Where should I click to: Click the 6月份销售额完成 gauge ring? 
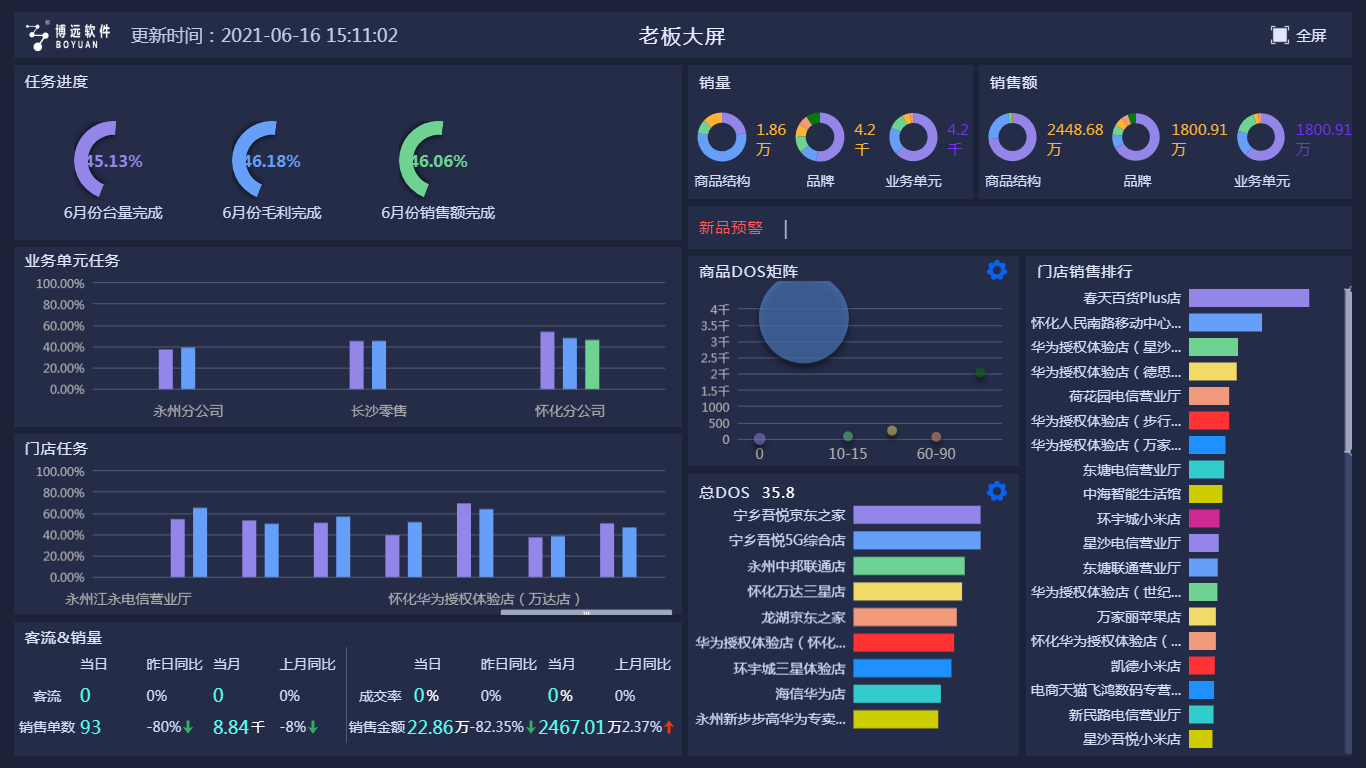(x=421, y=160)
